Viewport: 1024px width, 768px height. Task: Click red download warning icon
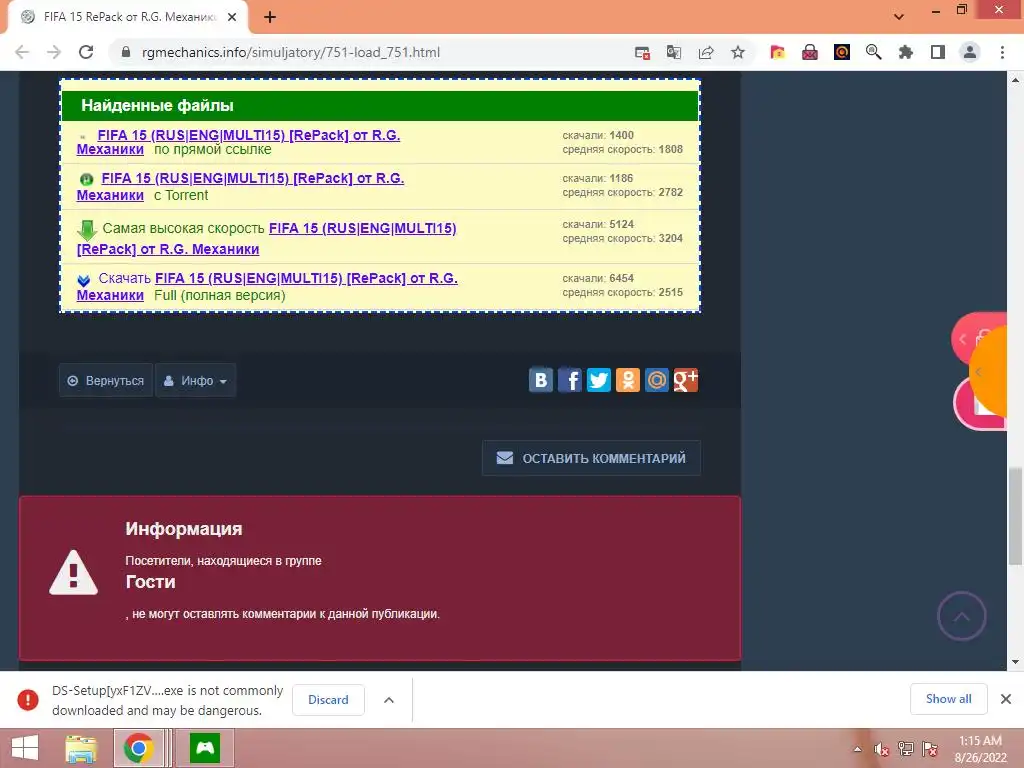(27, 700)
